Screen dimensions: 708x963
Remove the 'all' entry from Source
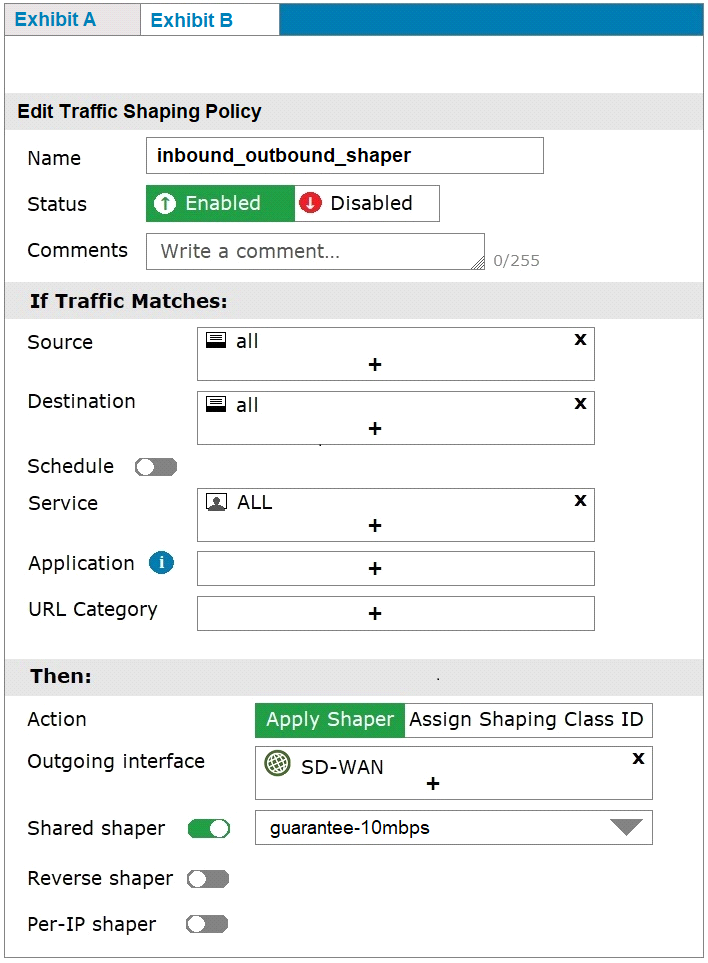[580, 340]
